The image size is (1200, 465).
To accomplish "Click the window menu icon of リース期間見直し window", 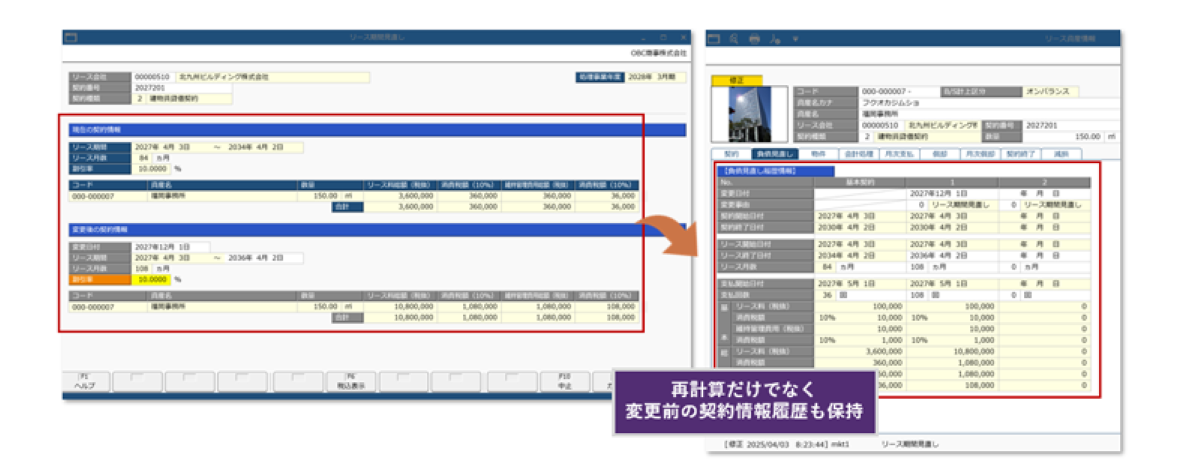I will pyautogui.click(x=71, y=37).
